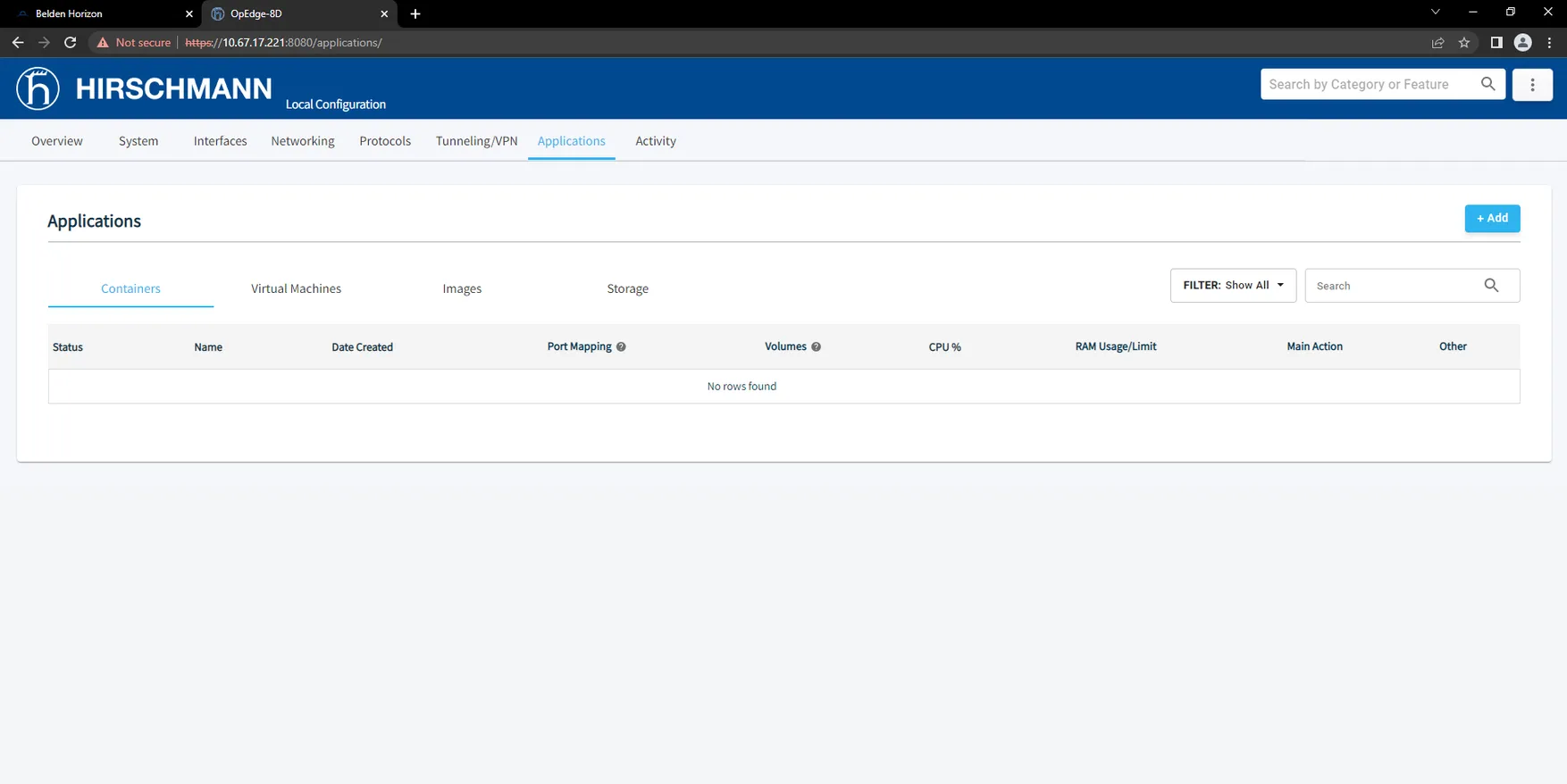Click the Name column header
Viewport: 1567px width, 784px height.
tap(208, 347)
